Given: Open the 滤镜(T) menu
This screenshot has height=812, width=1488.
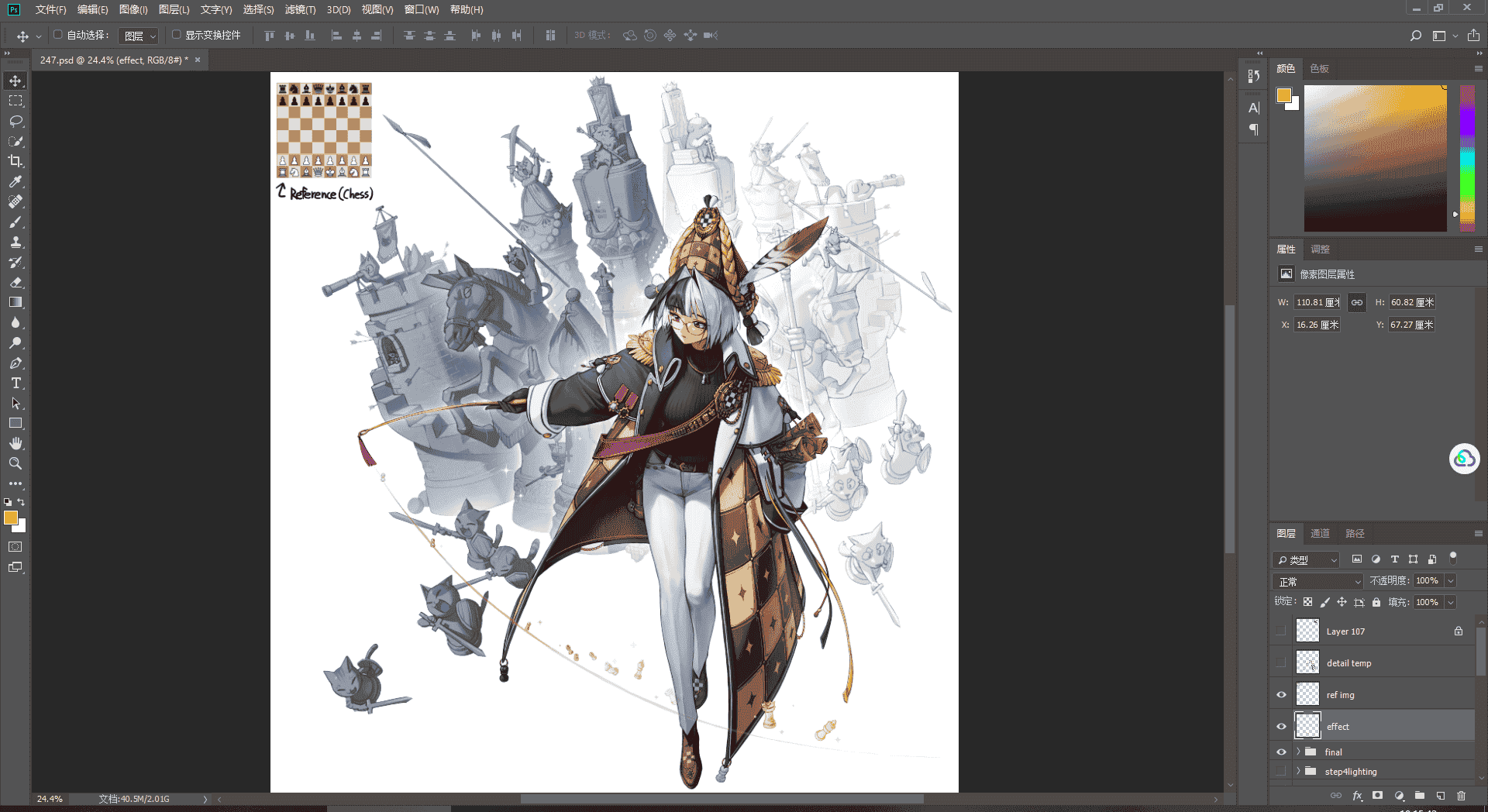Looking at the screenshot, I should (300, 10).
